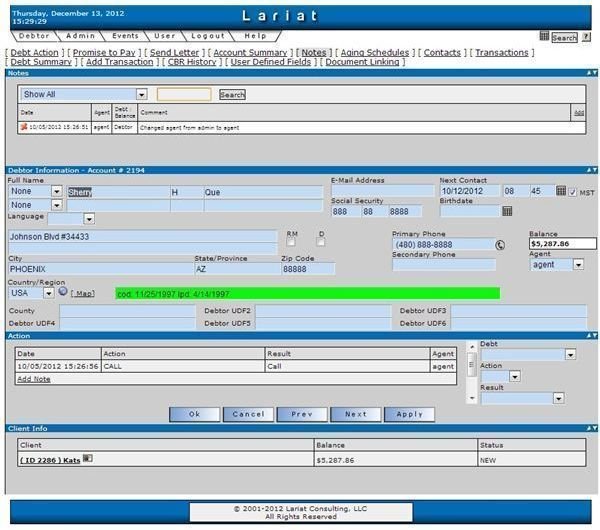600x530 pixels.
Task: Open the Aging Schedules link
Action: [x=375, y=52]
